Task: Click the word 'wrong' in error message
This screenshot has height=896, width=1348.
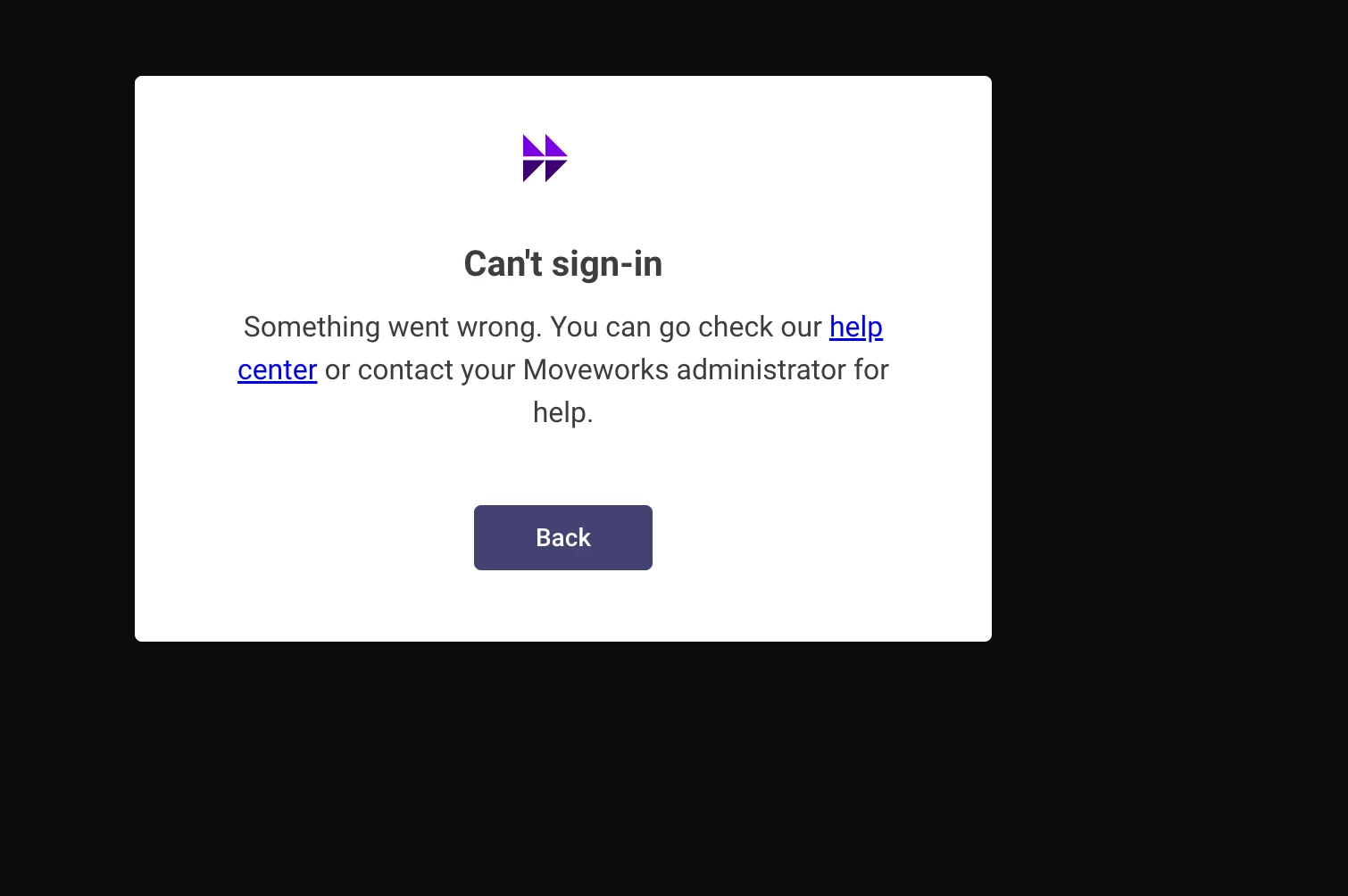Action: click(x=498, y=328)
